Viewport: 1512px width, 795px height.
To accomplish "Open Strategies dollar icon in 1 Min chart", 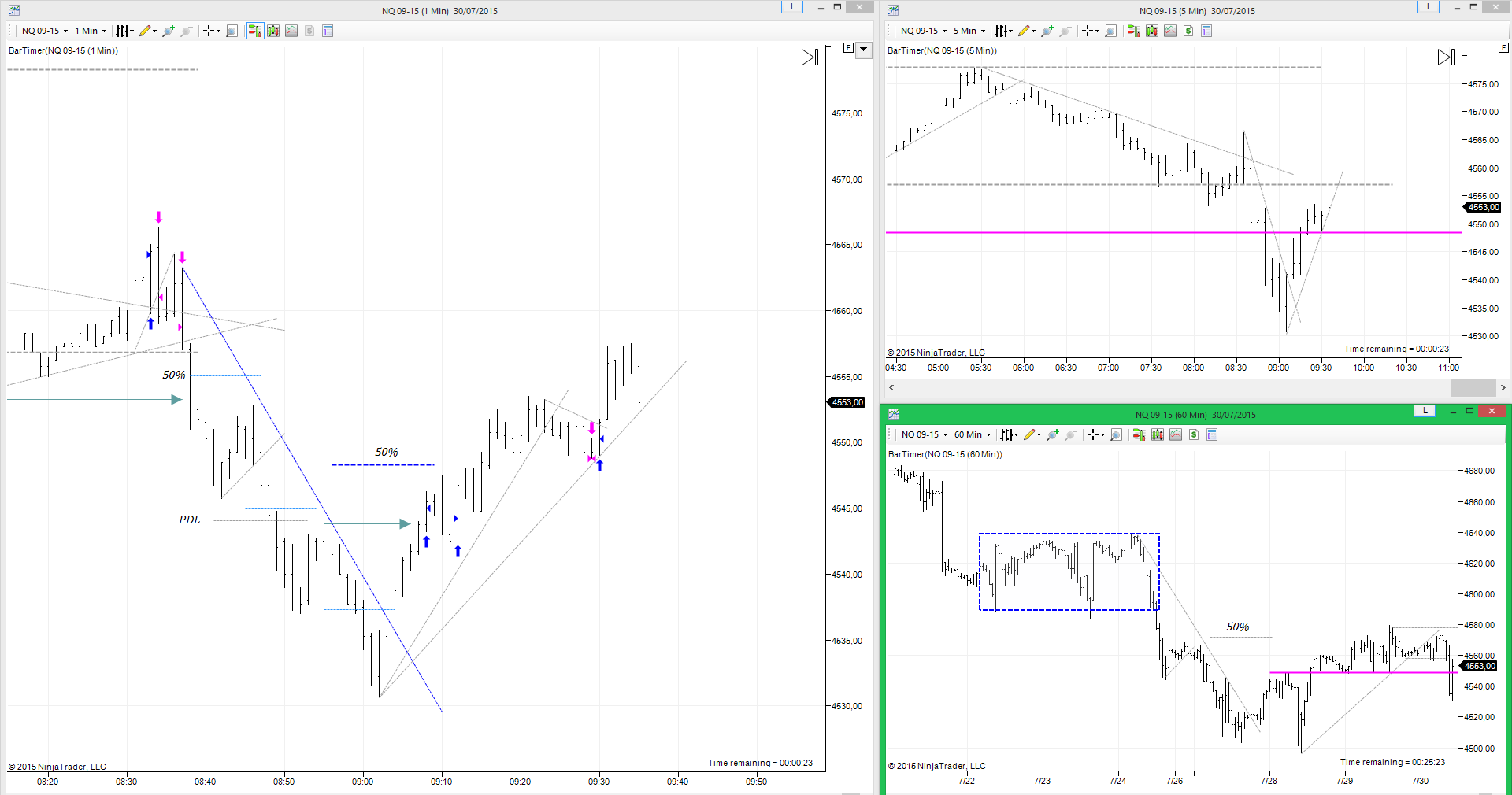I will tap(309, 31).
